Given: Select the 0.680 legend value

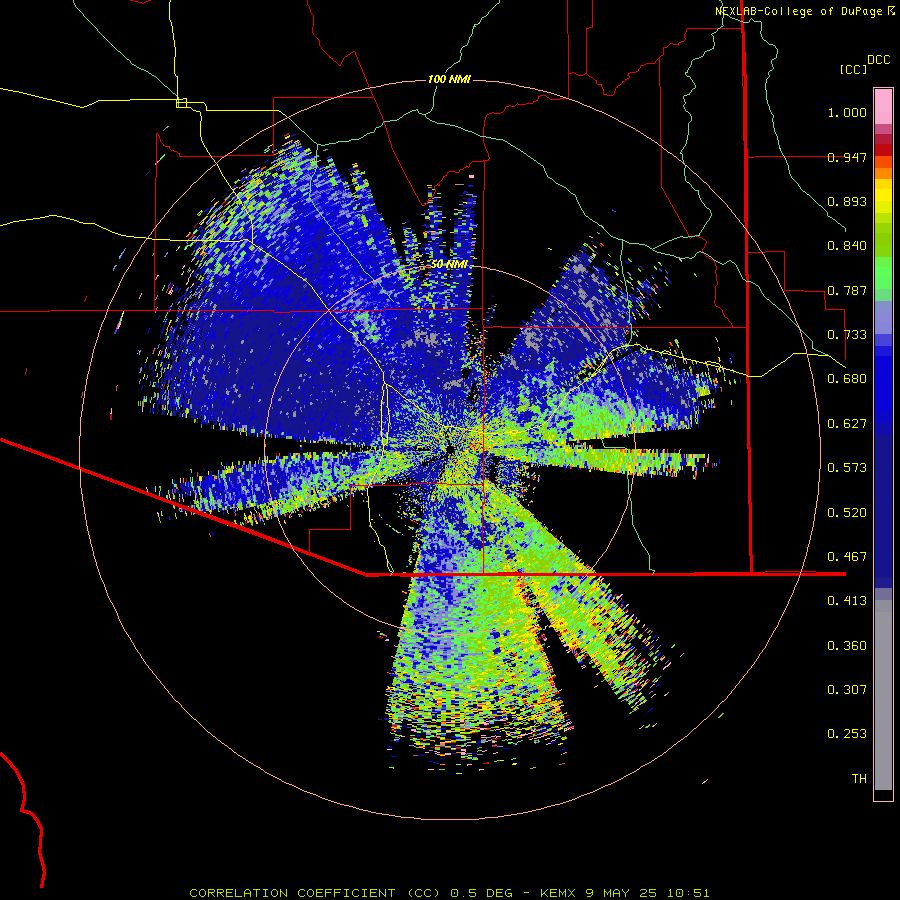Looking at the screenshot, I should 847,379.
